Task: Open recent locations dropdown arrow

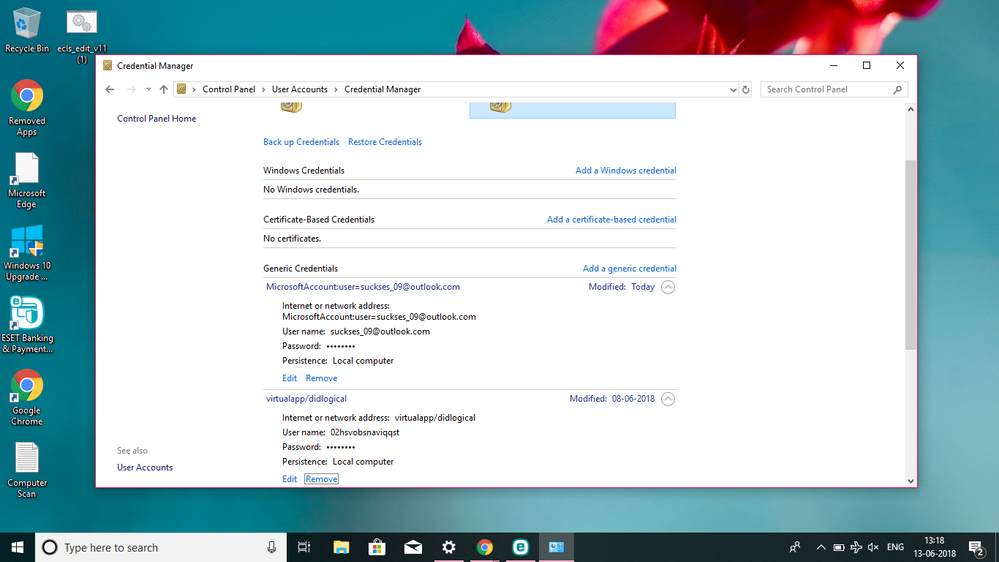Action: [148, 89]
